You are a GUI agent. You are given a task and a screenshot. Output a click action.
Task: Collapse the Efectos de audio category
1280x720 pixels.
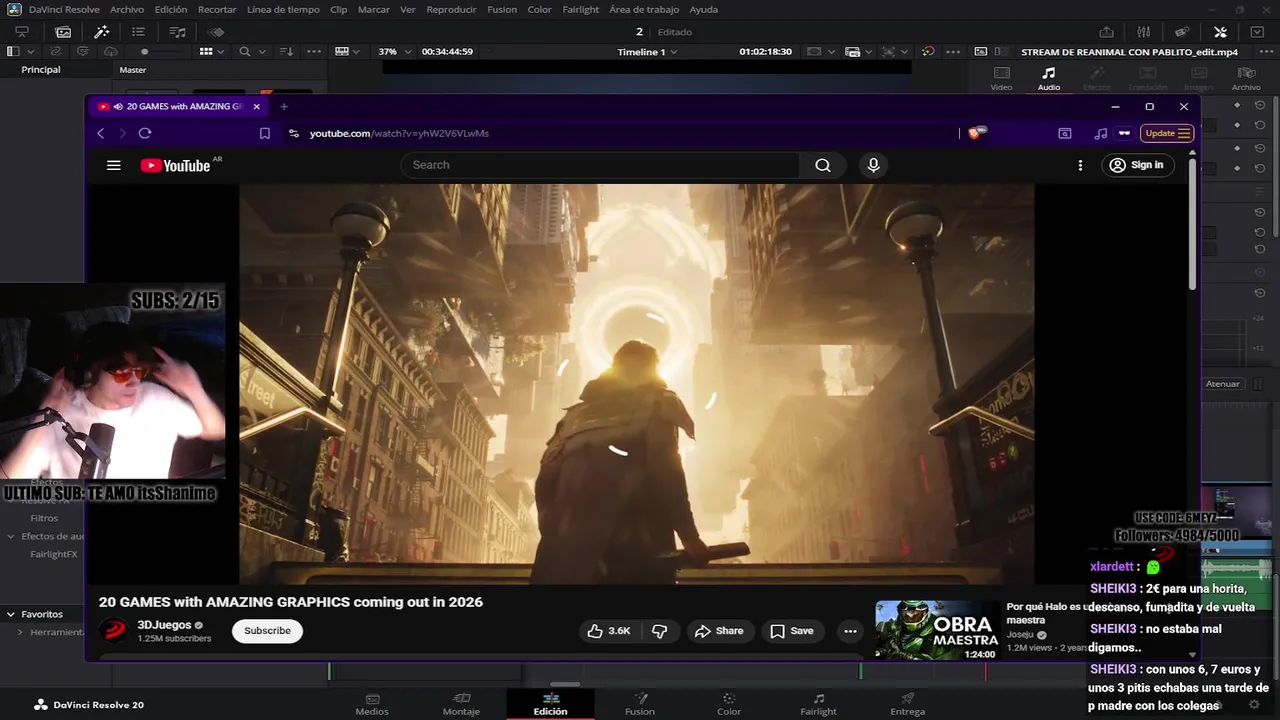tap(11, 536)
